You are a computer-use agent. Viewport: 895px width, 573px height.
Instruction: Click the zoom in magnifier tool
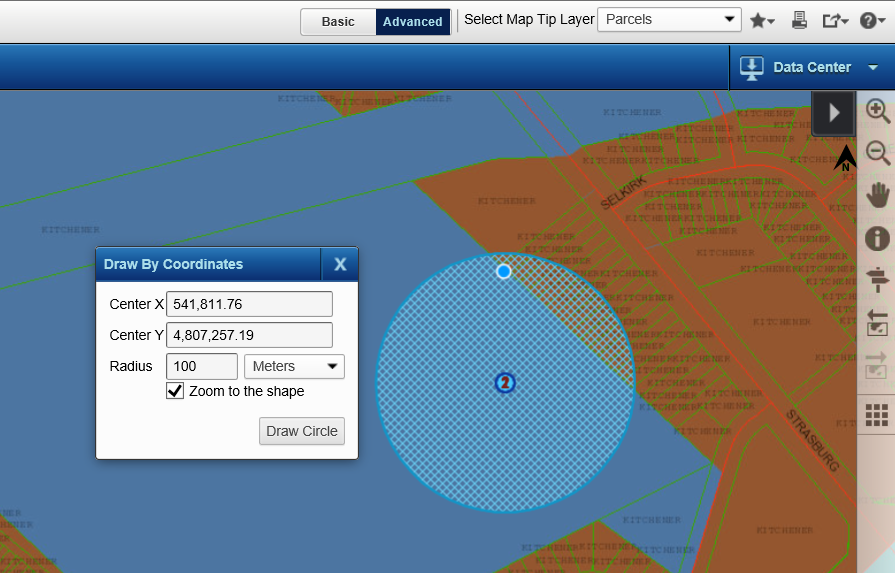click(x=877, y=111)
